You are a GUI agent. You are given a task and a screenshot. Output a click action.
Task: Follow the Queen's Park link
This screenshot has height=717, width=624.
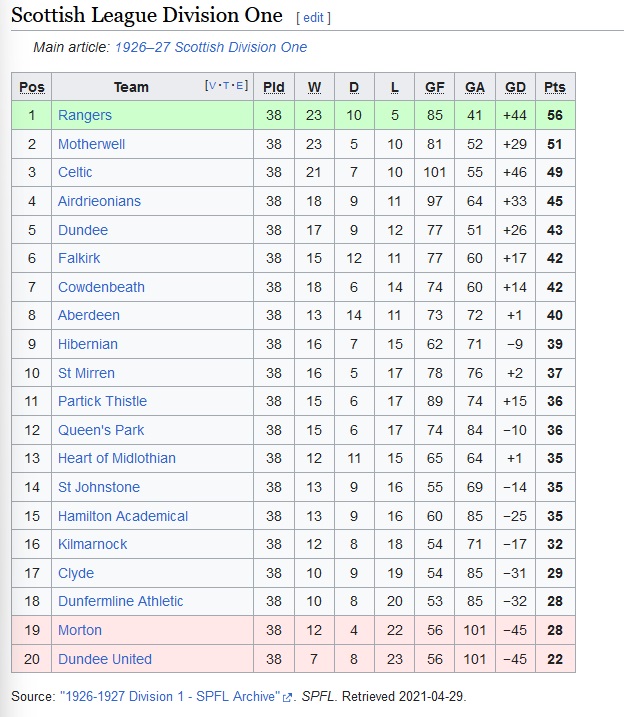point(101,430)
